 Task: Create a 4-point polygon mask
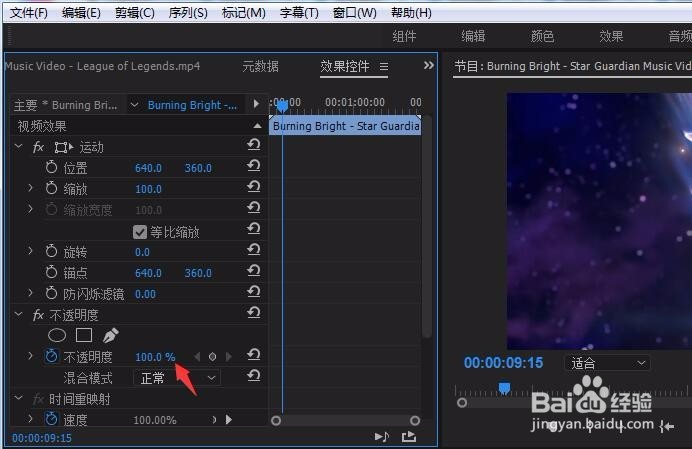pos(84,336)
